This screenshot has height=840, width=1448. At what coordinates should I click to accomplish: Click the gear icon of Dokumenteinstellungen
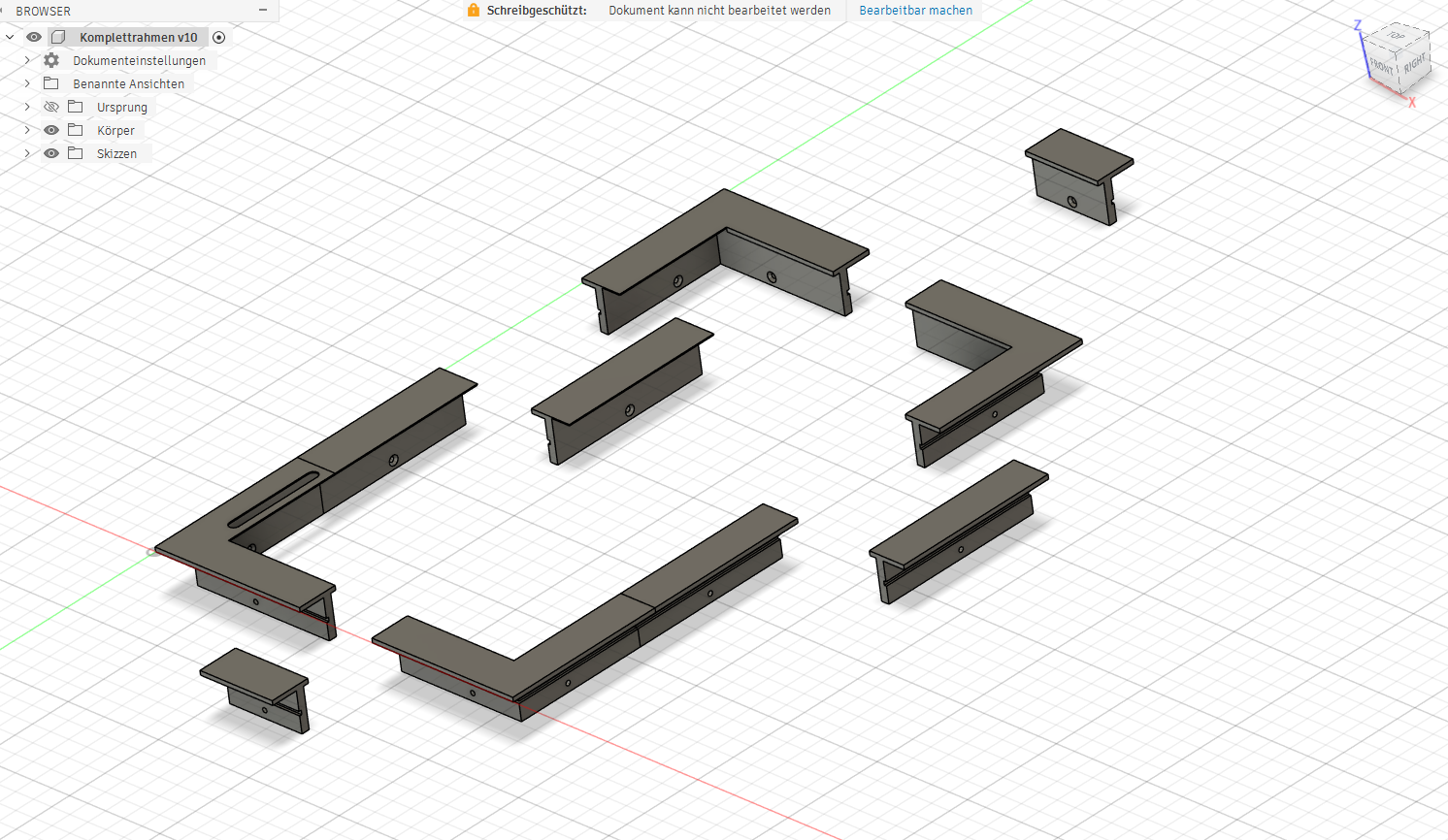(51, 60)
